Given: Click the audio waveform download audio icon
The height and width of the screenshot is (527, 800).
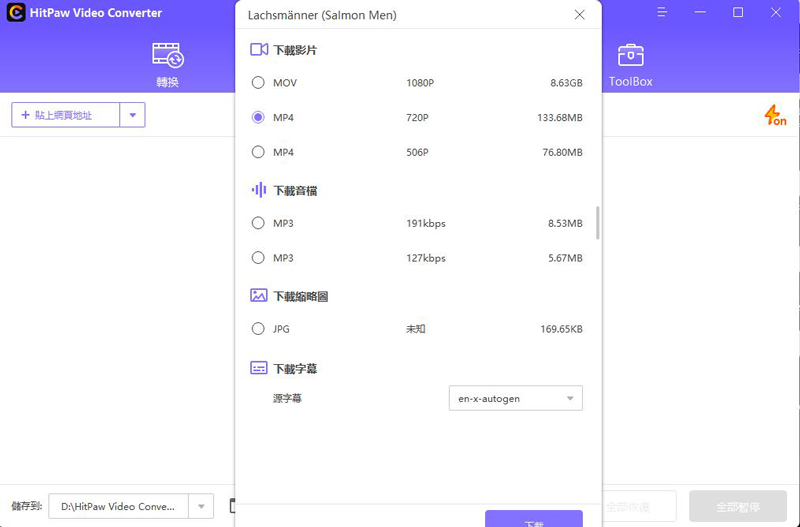Looking at the screenshot, I should (259, 190).
